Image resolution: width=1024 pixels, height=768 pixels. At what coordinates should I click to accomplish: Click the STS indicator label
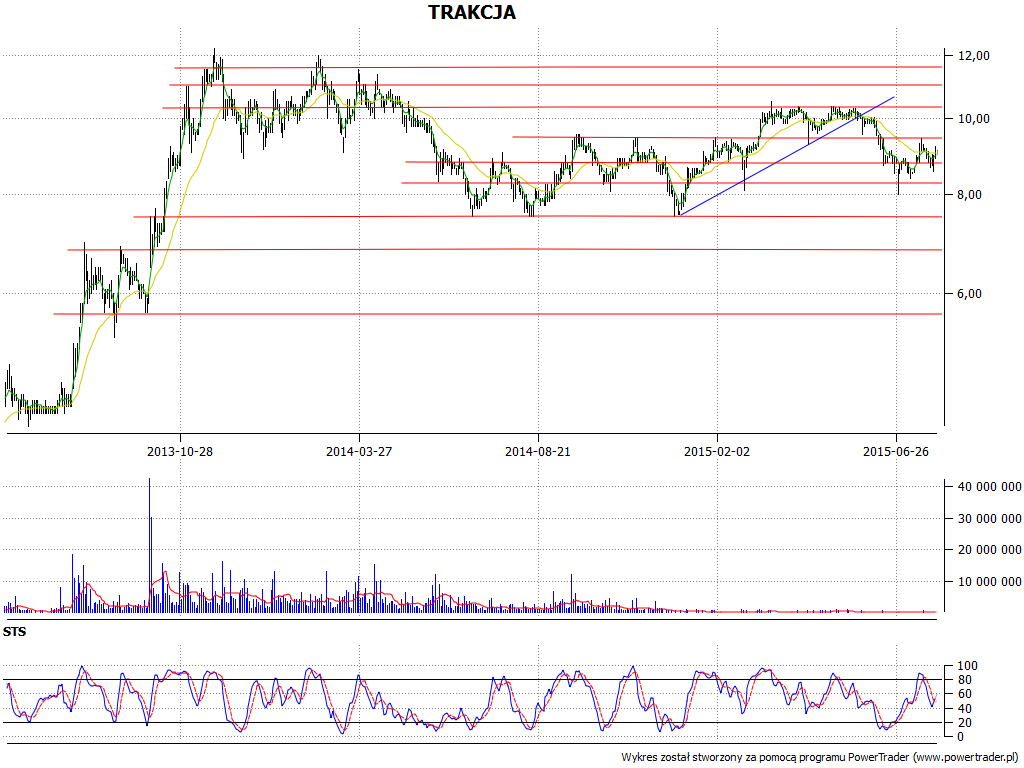coord(14,632)
